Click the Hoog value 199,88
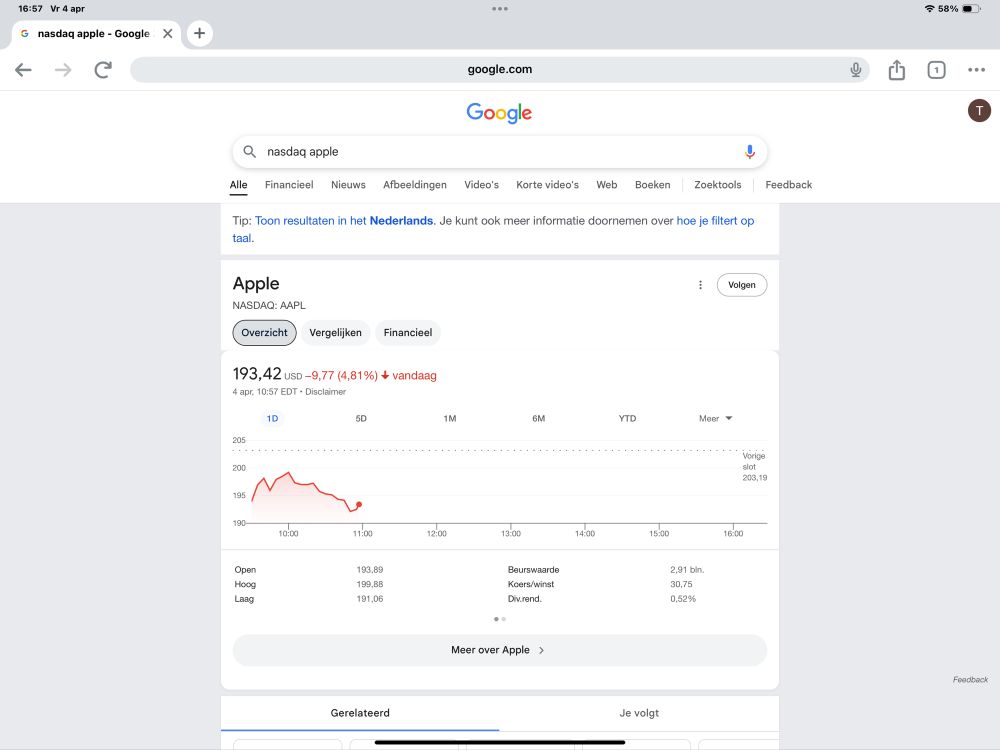 (x=370, y=584)
